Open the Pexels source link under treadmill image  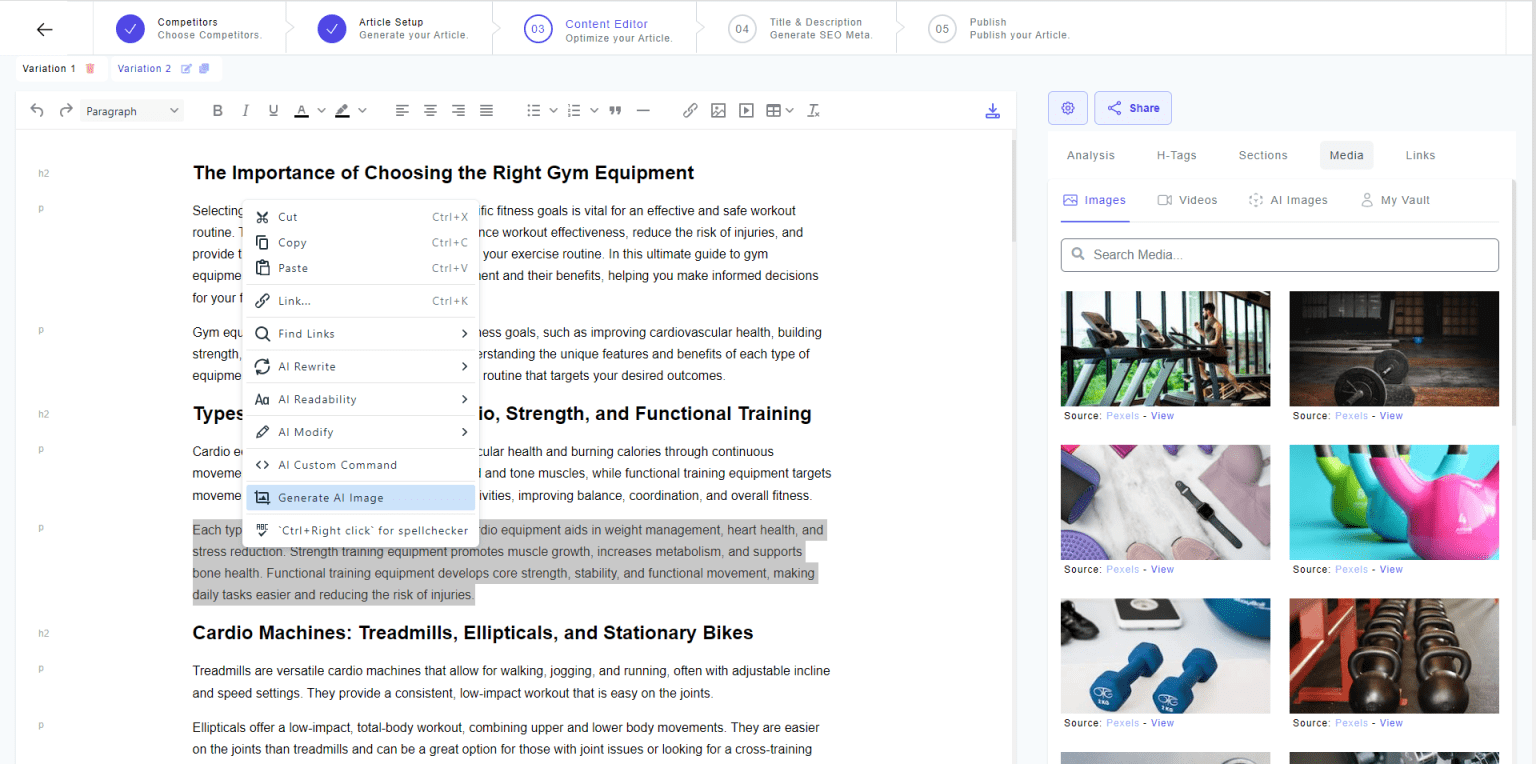point(1122,416)
